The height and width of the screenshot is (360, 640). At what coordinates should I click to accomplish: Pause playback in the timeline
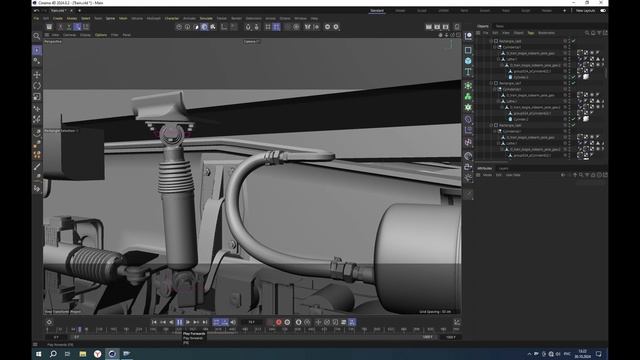[x=180, y=322]
